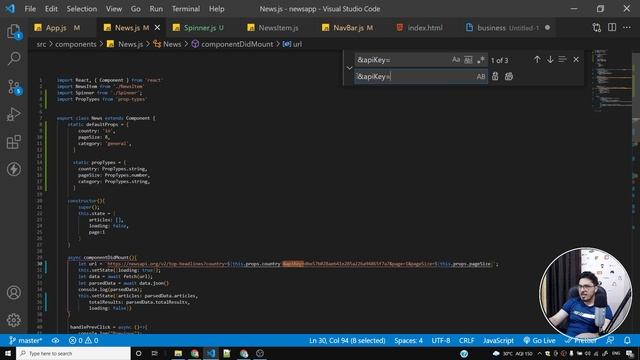640x360 pixels.
Task: Open the Edit menu
Action: click(x=51, y=9)
